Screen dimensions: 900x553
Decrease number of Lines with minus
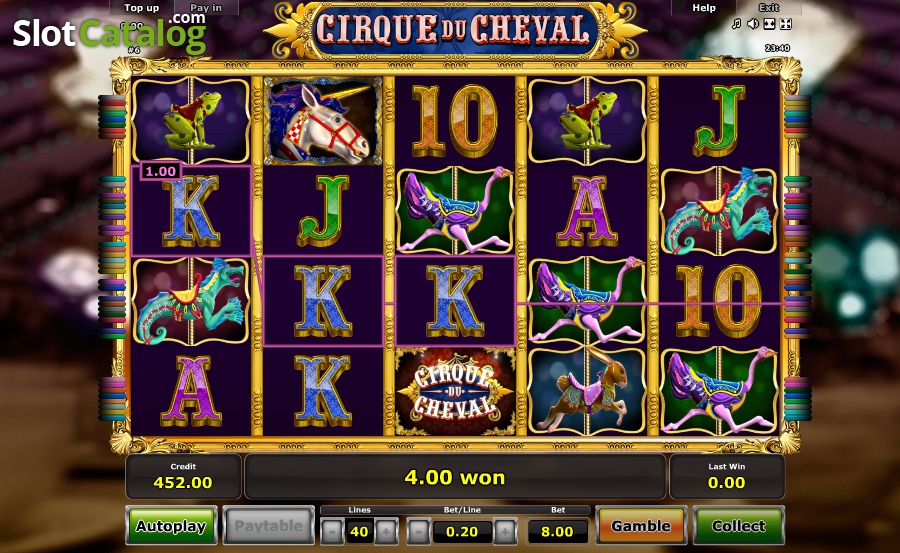pyautogui.click(x=332, y=531)
